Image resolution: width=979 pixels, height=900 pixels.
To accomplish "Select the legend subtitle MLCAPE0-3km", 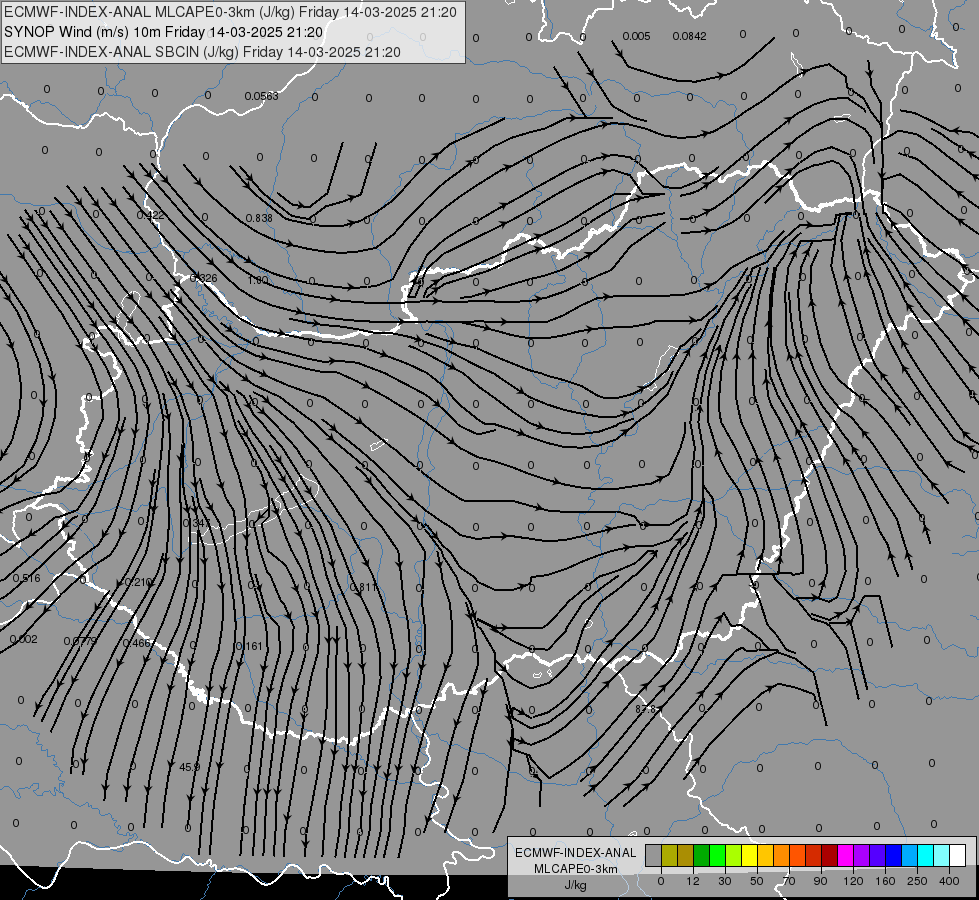I will click(x=576, y=868).
